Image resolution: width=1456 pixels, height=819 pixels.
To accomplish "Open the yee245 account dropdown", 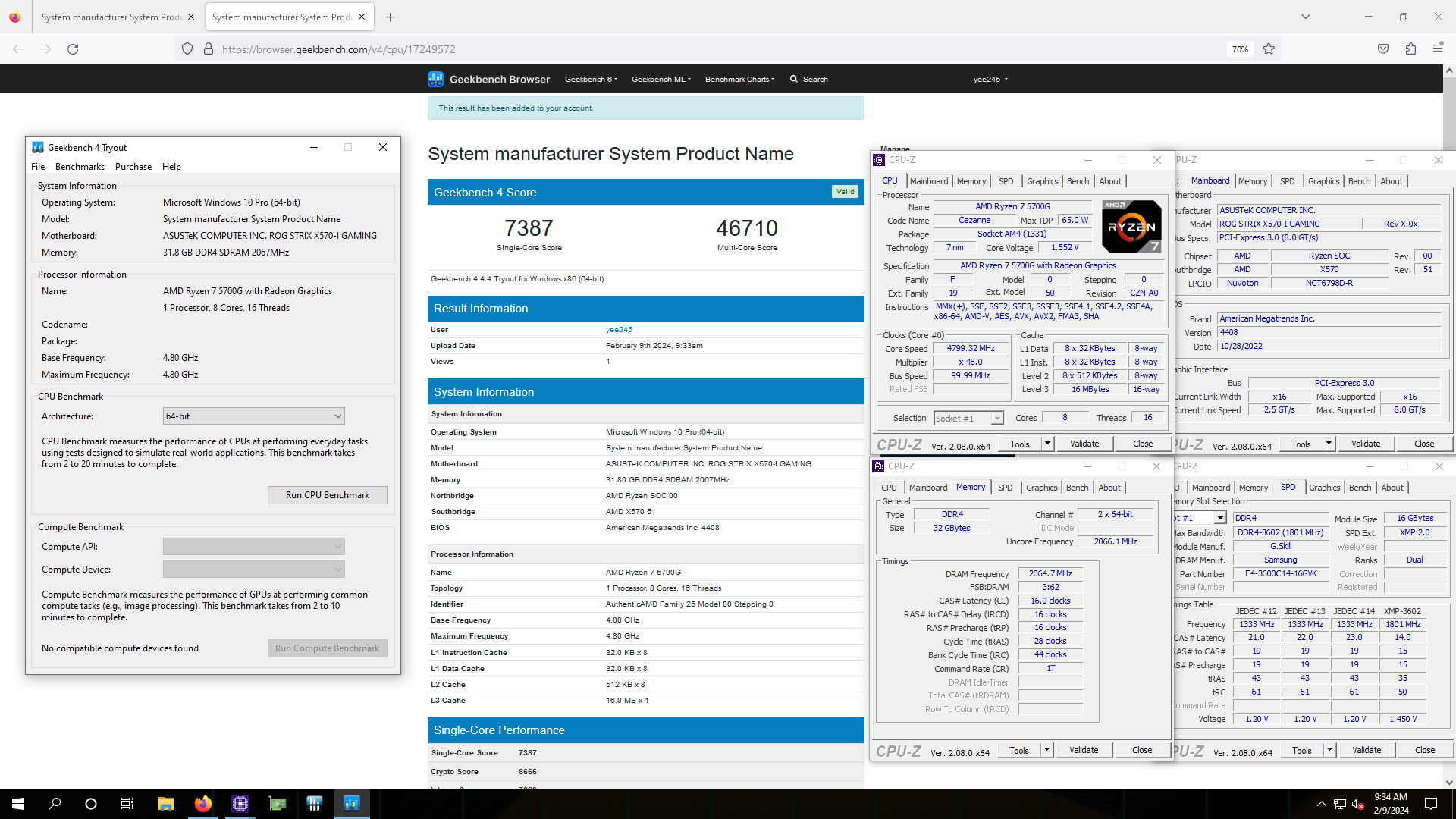I will [990, 79].
